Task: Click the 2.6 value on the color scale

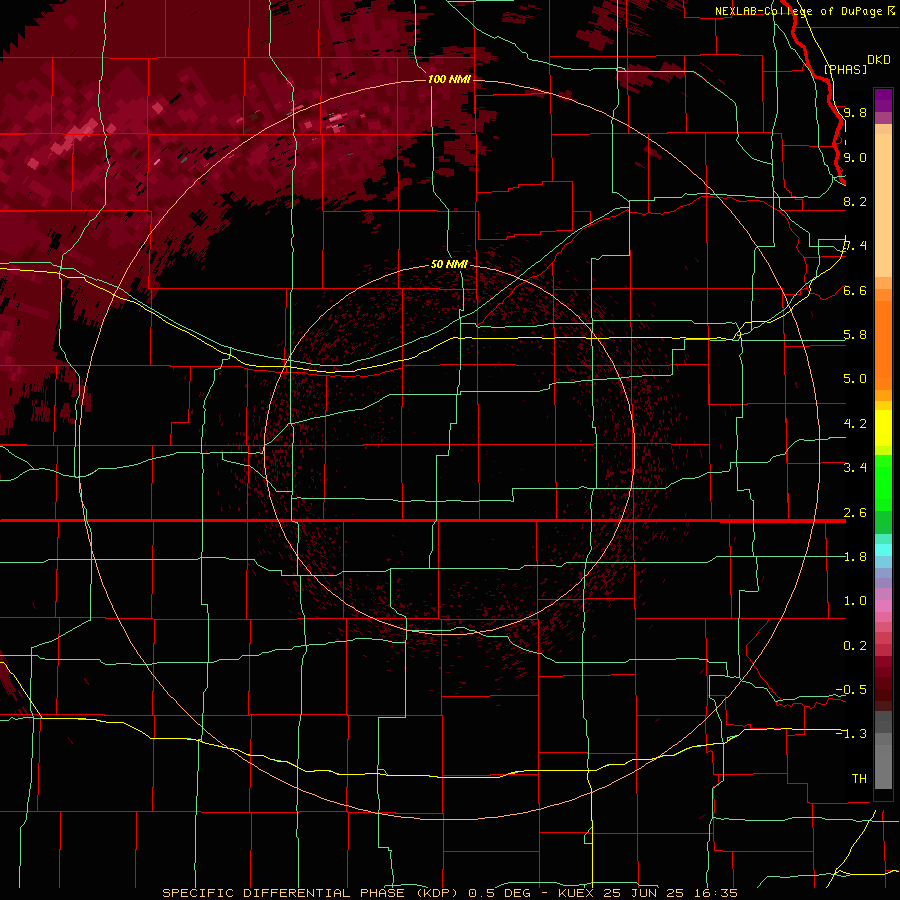Action: click(855, 513)
